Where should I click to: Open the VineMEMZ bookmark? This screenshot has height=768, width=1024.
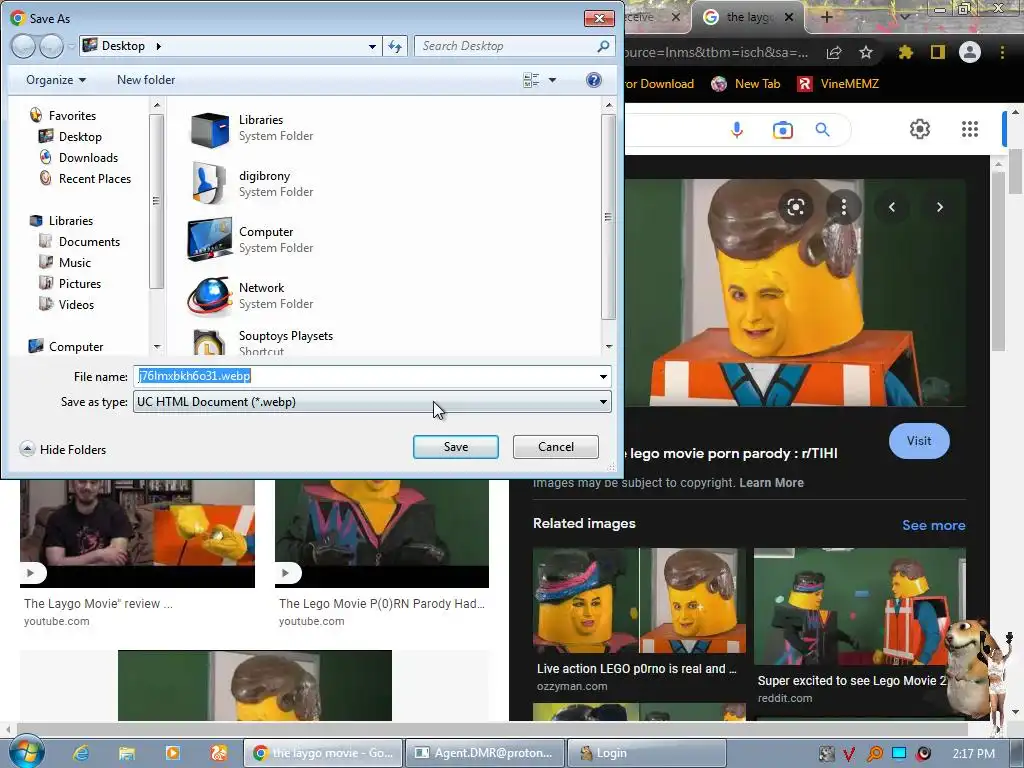(x=839, y=84)
